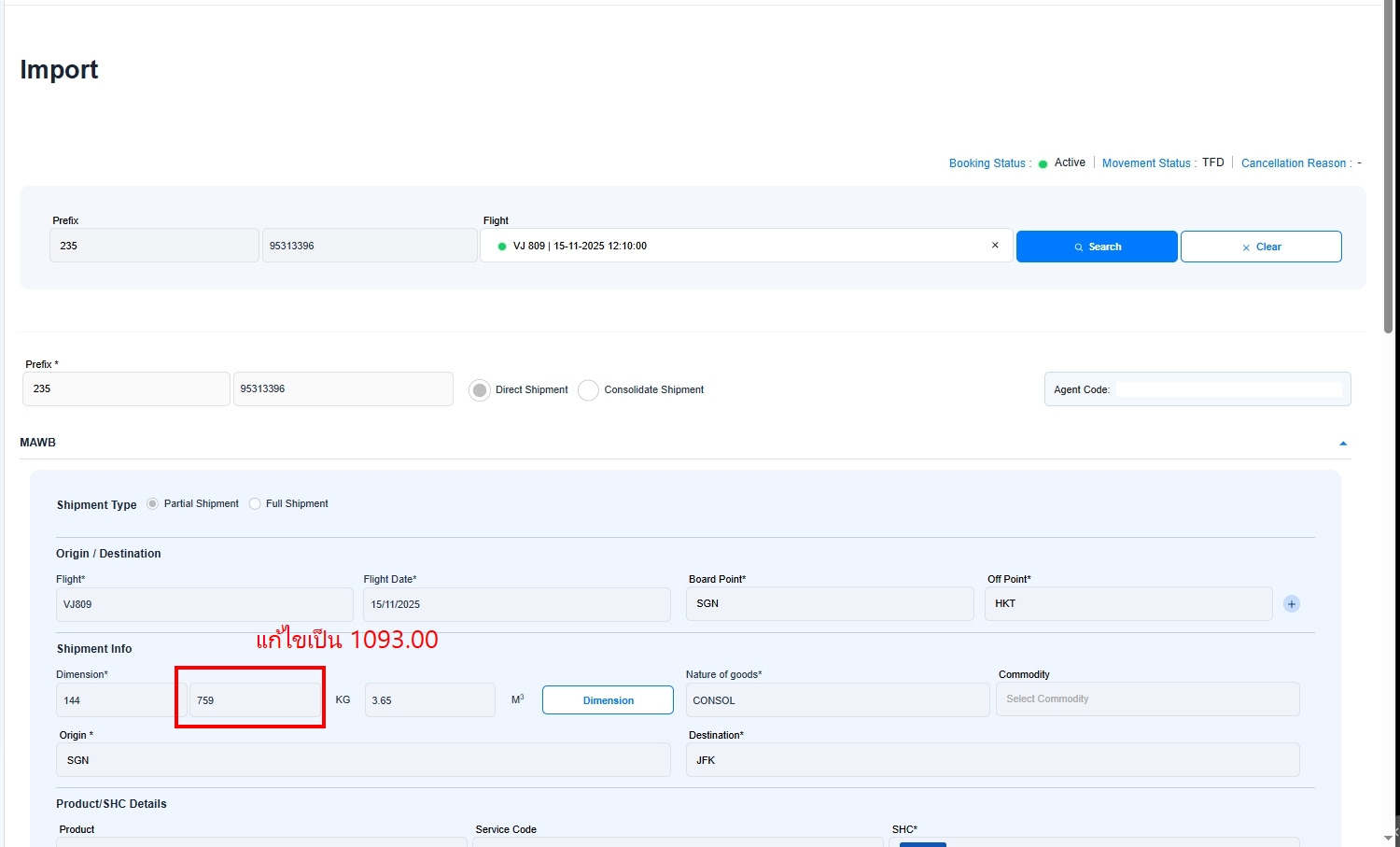This screenshot has width=1400, height=847.
Task: Click the weight field showing 759
Action: point(255,700)
